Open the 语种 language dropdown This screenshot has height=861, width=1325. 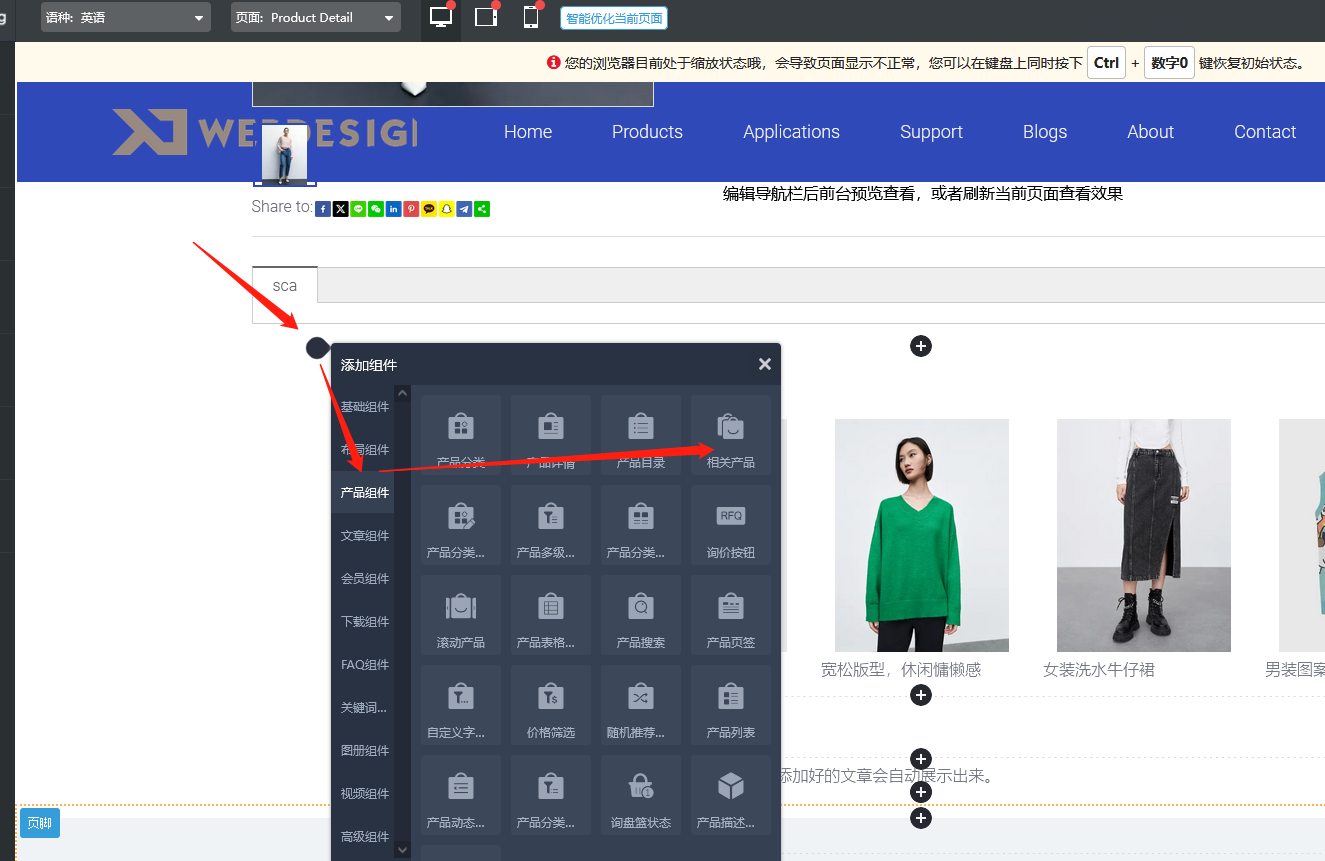125,17
